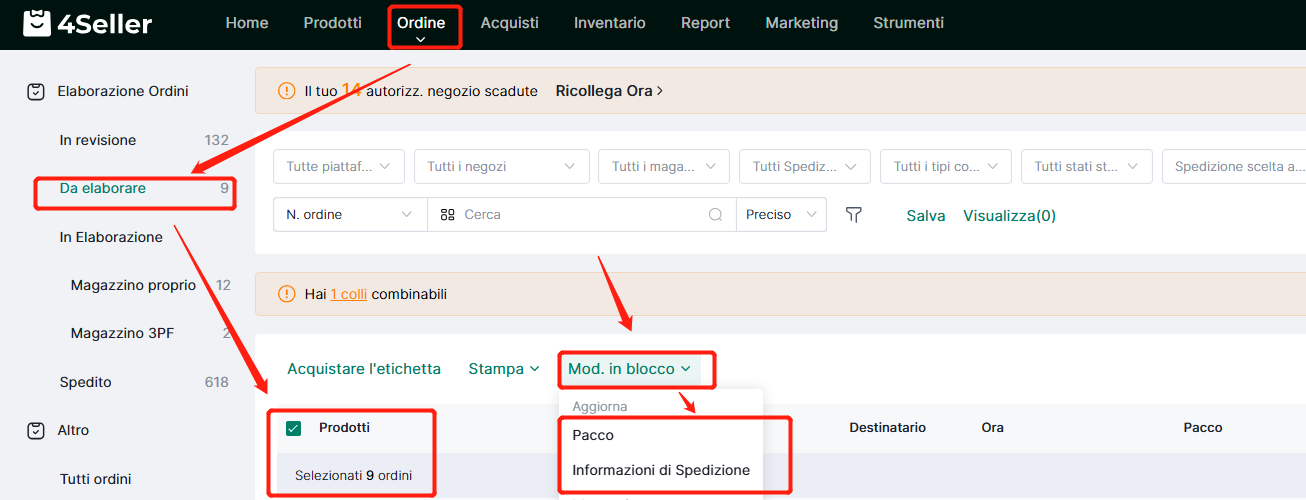Toggle the select-all Prodotti checkbox
Viewport: 1306px width, 500px height.
click(294, 428)
